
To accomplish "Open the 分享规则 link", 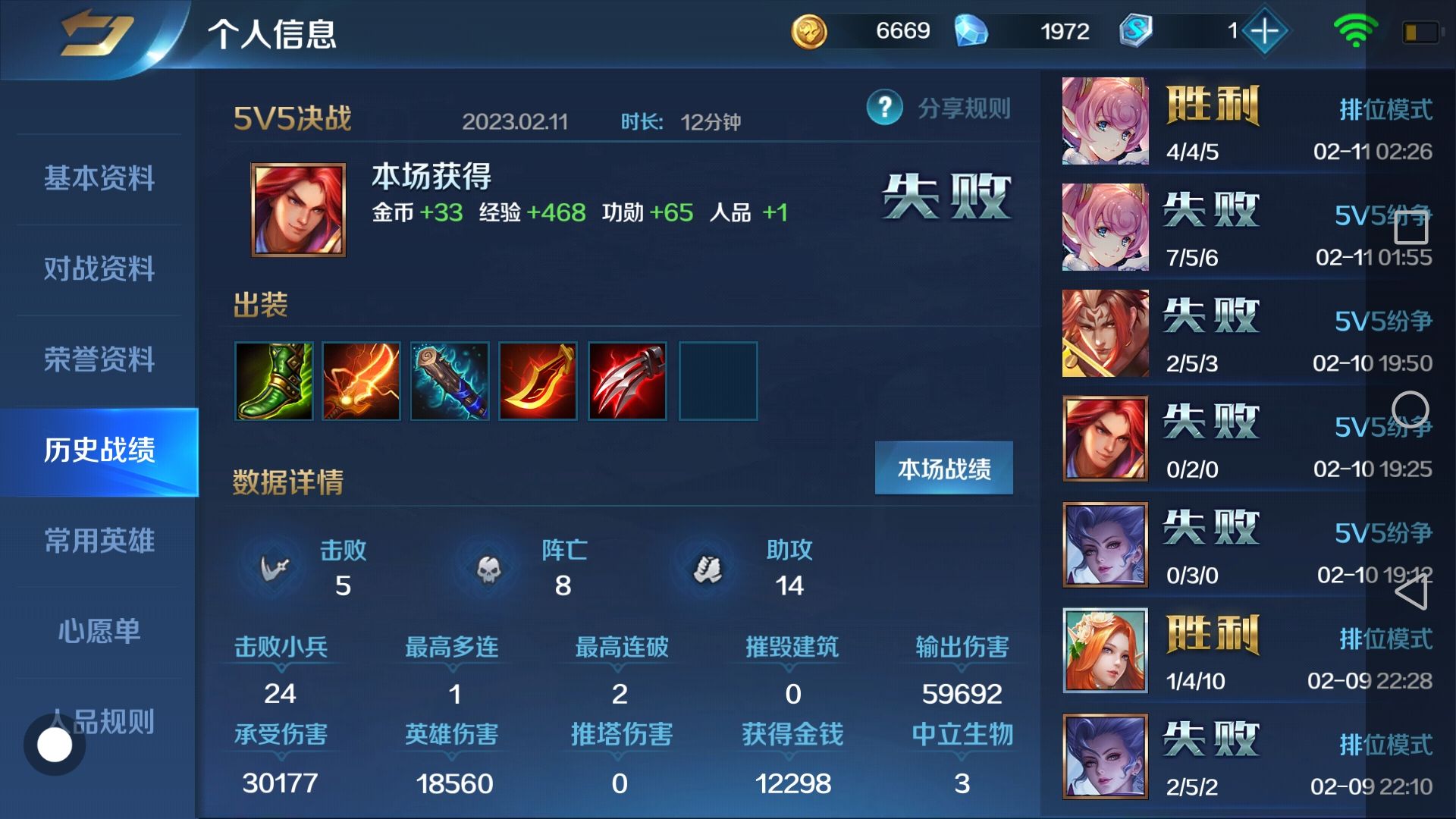I will [x=964, y=108].
